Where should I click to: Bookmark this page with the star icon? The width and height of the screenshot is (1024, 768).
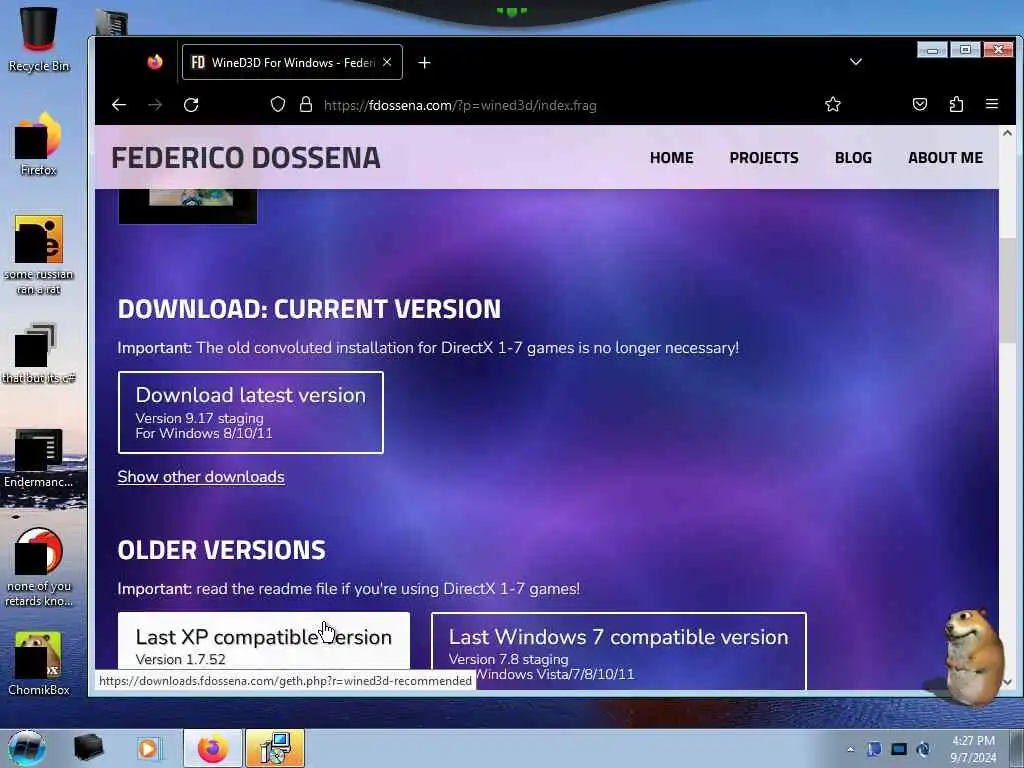tap(833, 104)
